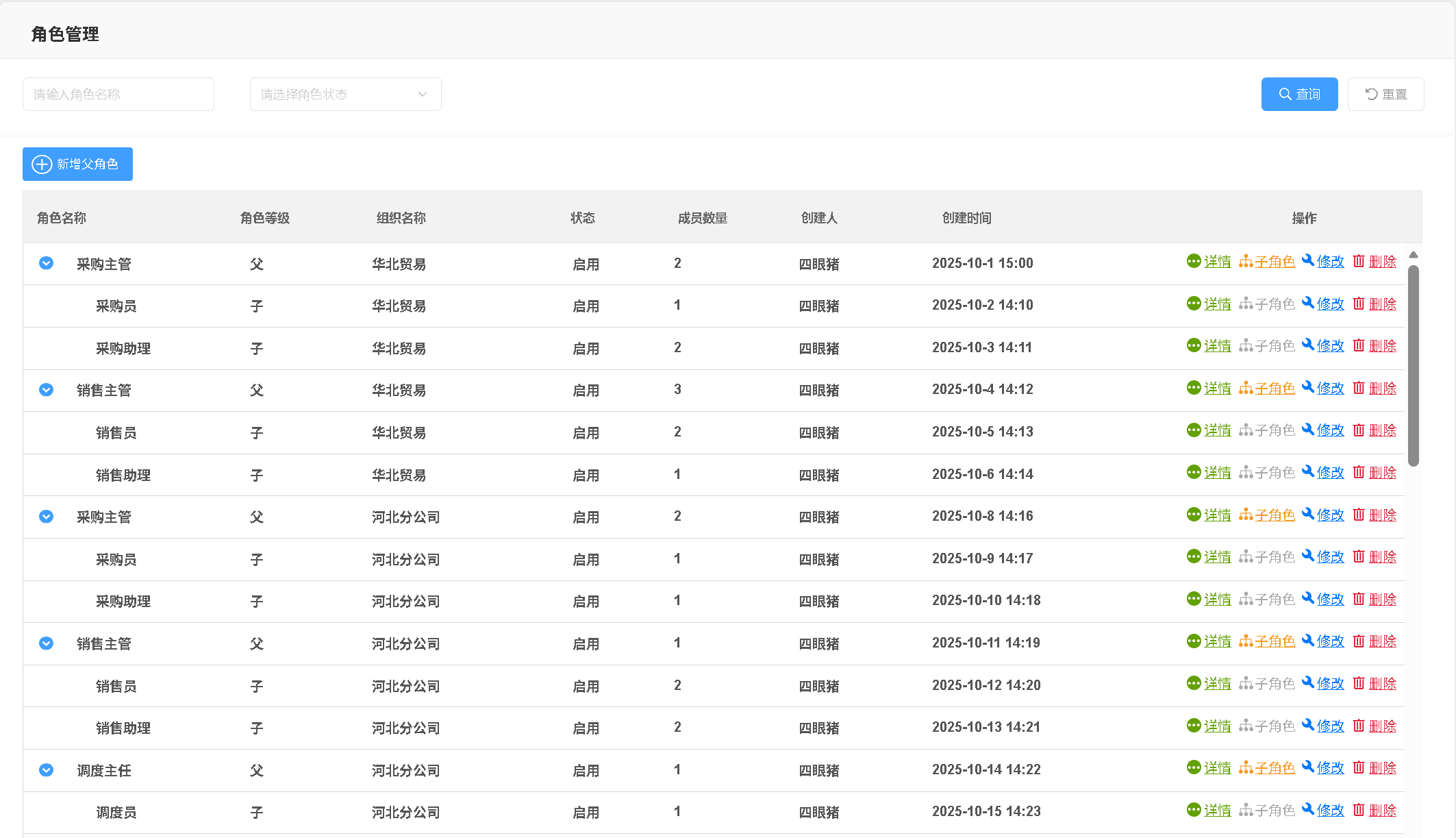The height and width of the screenshot is (838, 1456).
Task: Click the 删除 link for 采购主管 created 2025-10-1
Action: [x=1382, y=262]
